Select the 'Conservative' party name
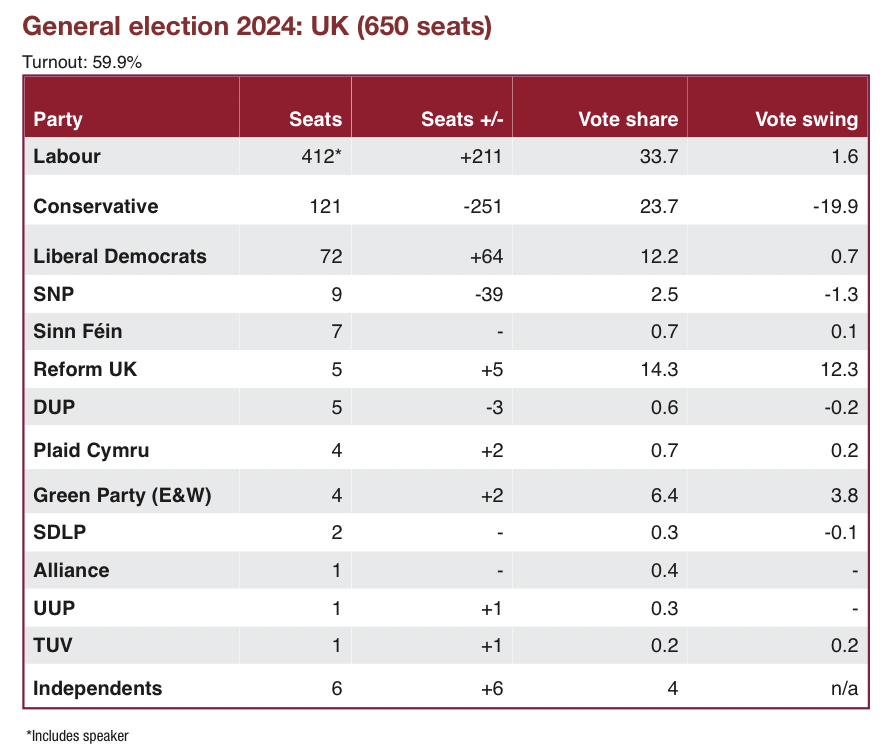 coord(96,206)
